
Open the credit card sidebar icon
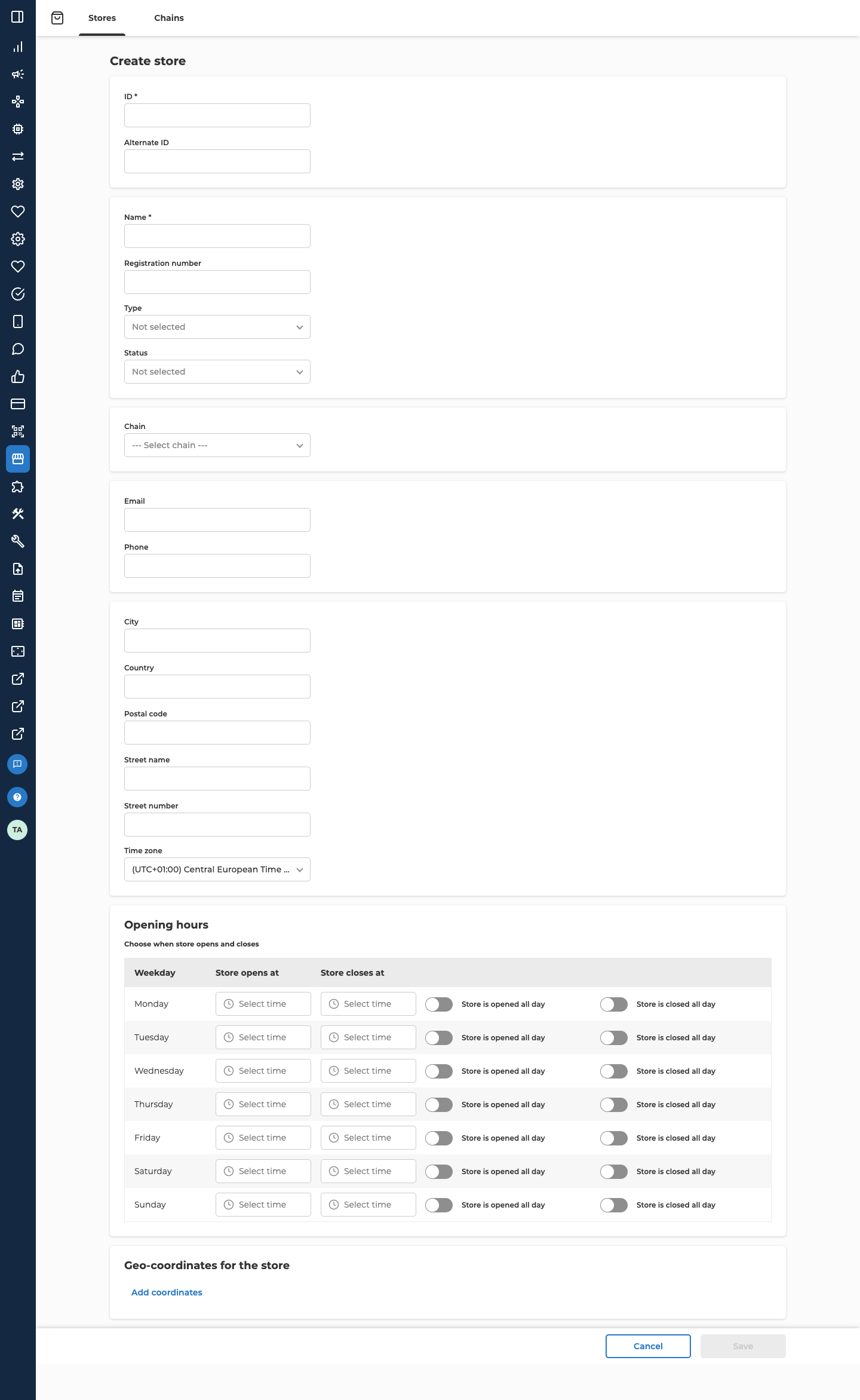click(18, 404)
